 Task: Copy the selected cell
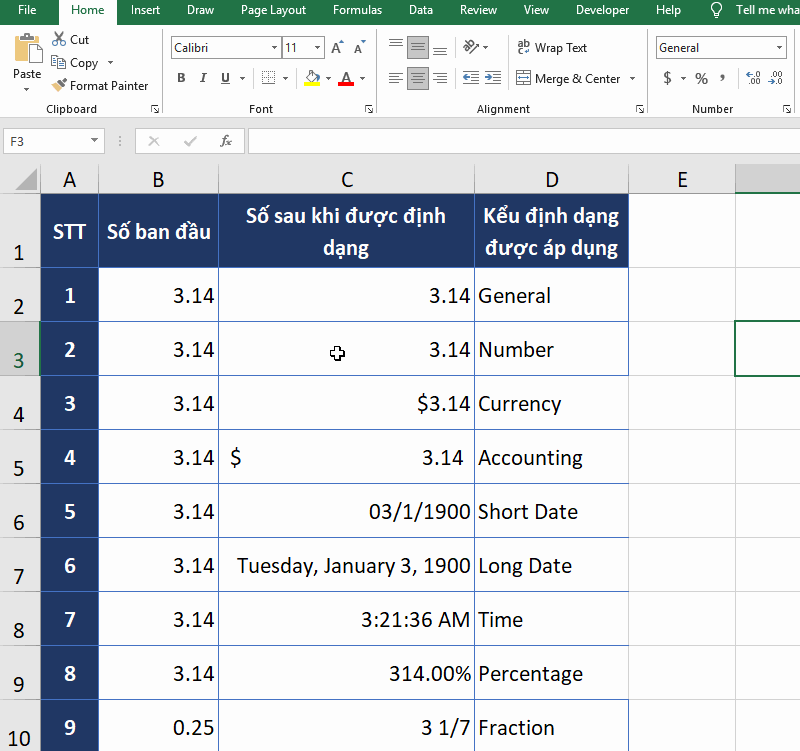76,63
